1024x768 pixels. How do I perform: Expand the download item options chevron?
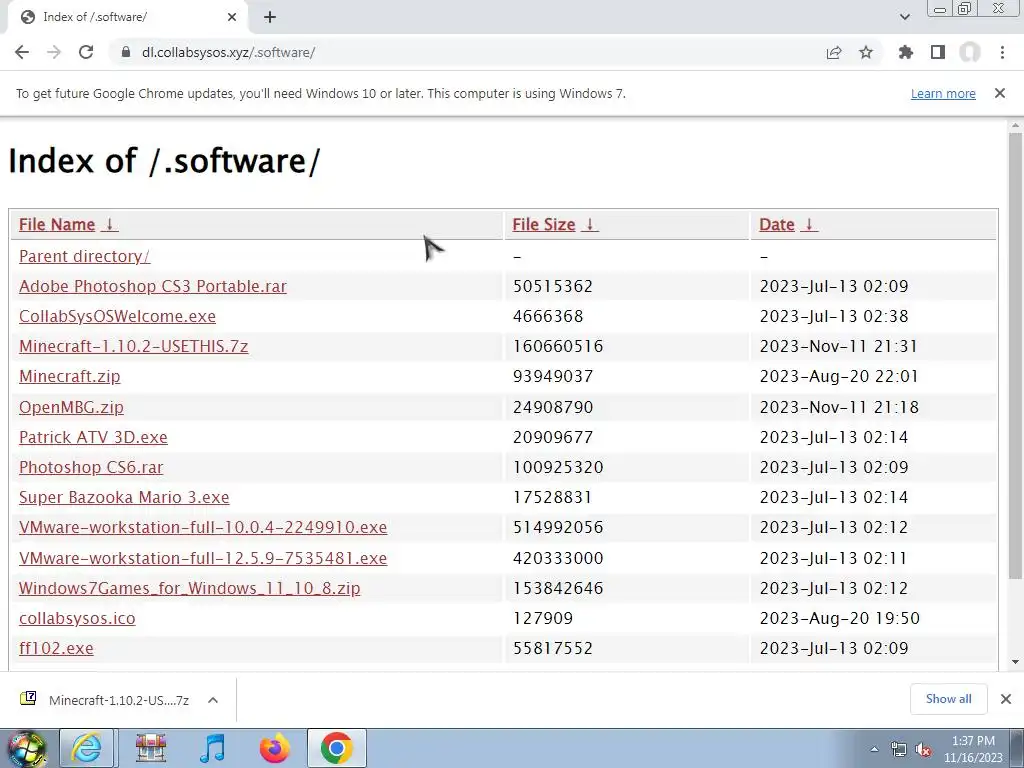click(212, 700)
